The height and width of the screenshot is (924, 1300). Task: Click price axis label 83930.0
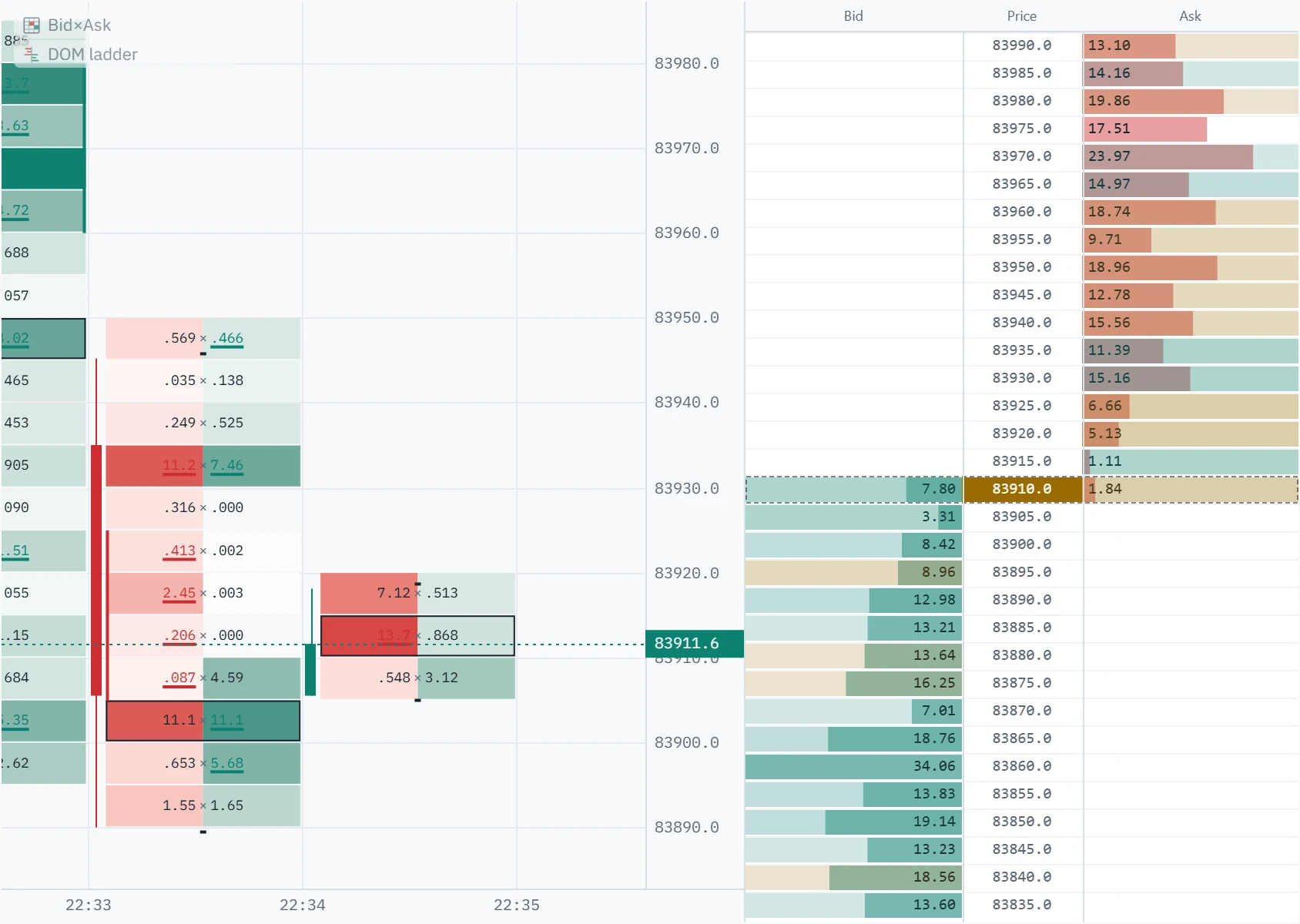[x=687, y=489]
